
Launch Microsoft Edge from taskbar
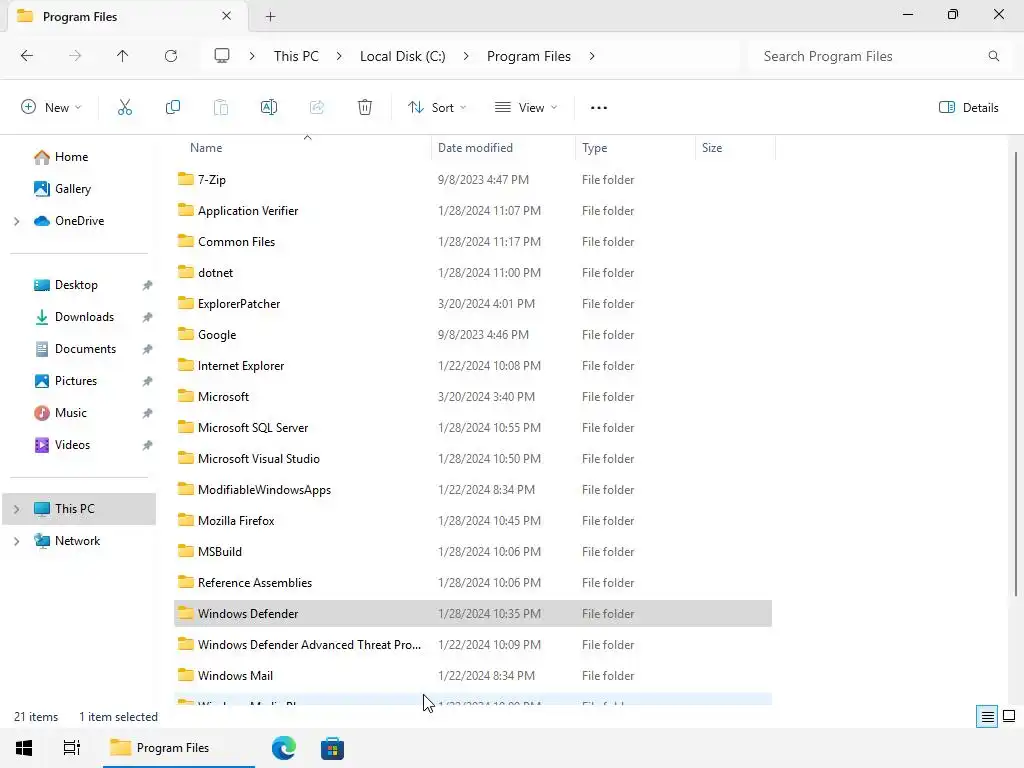tap(283, 748)
